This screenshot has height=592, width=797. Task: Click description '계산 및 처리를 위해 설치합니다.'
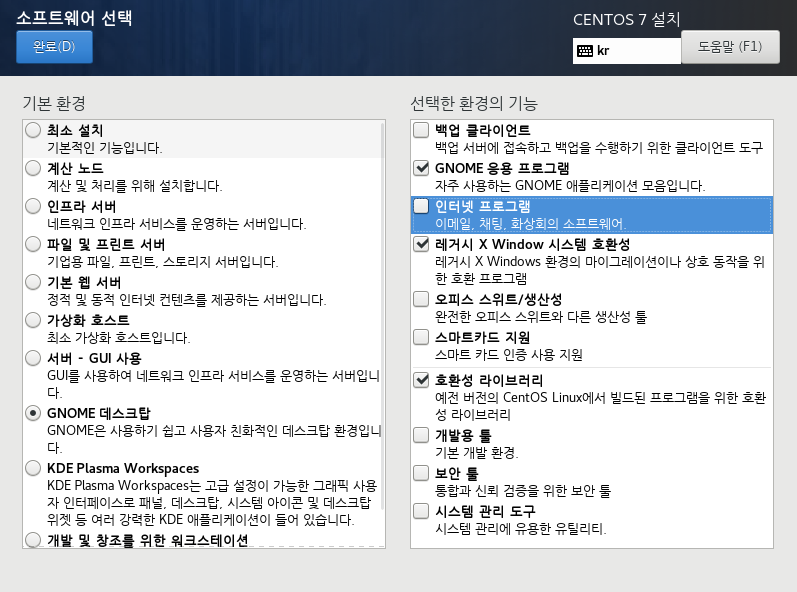point(135,185)
